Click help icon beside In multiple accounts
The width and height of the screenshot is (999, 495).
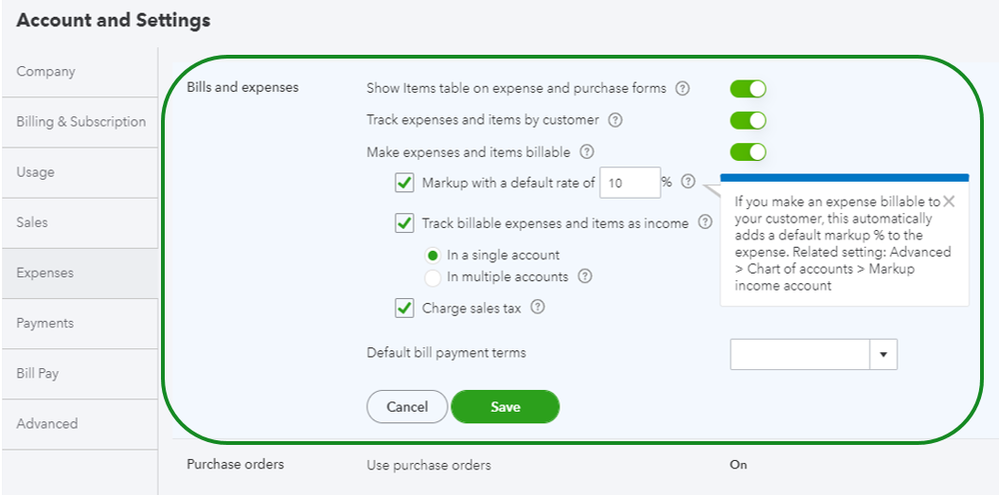[x=585, y=276]
